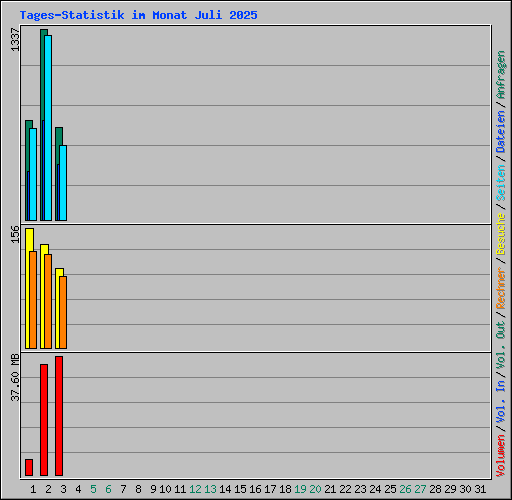The height and width of the screenshot is (500, 512).
Task: Click the green weekend day 27 label
Action: pyautogui.click(x=420, y=489)
